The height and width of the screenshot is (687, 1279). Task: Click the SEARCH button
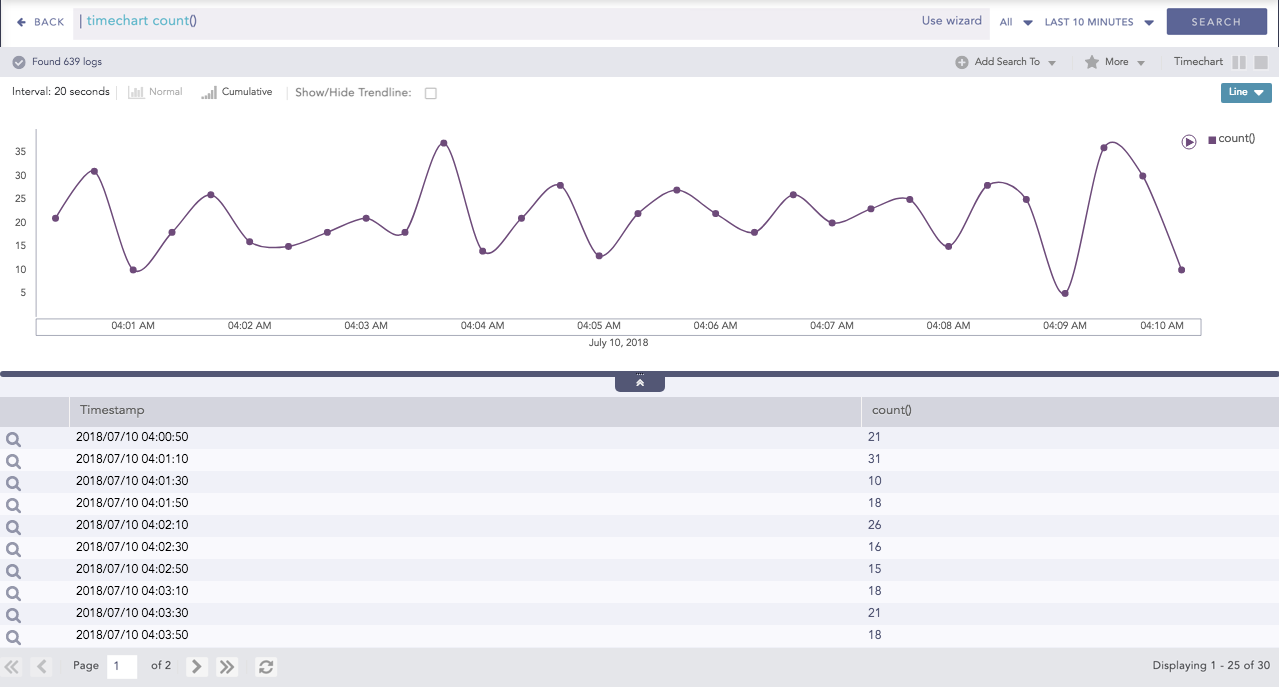pos(1216,20)
